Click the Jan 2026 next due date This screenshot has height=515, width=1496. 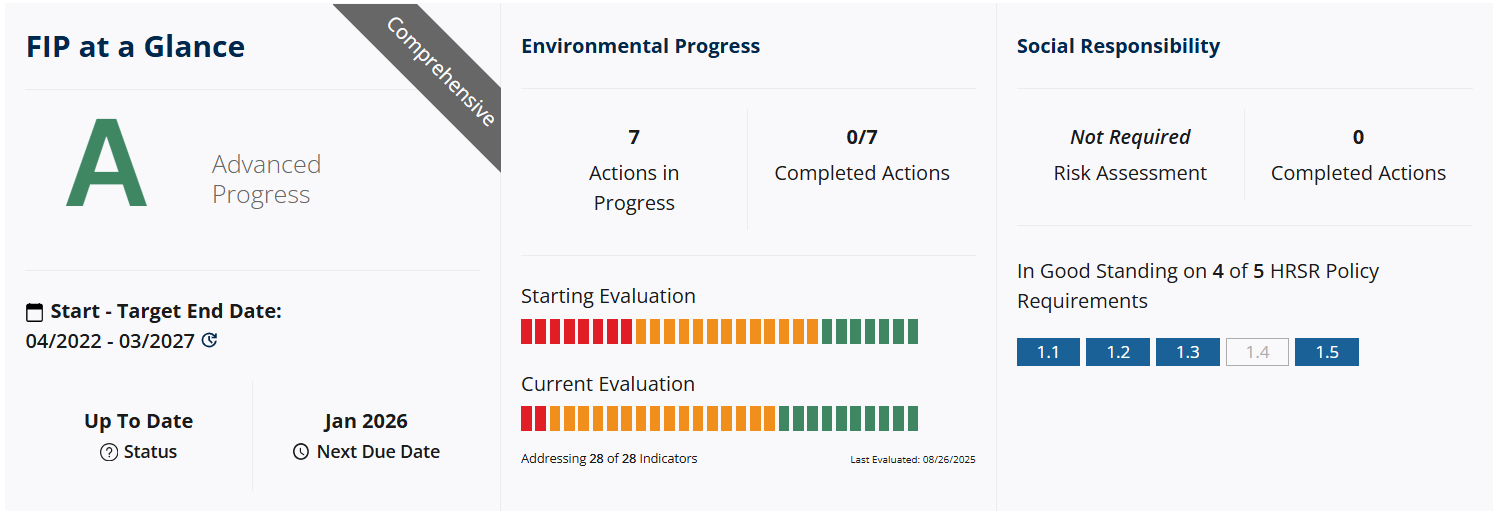pos(366,421)
